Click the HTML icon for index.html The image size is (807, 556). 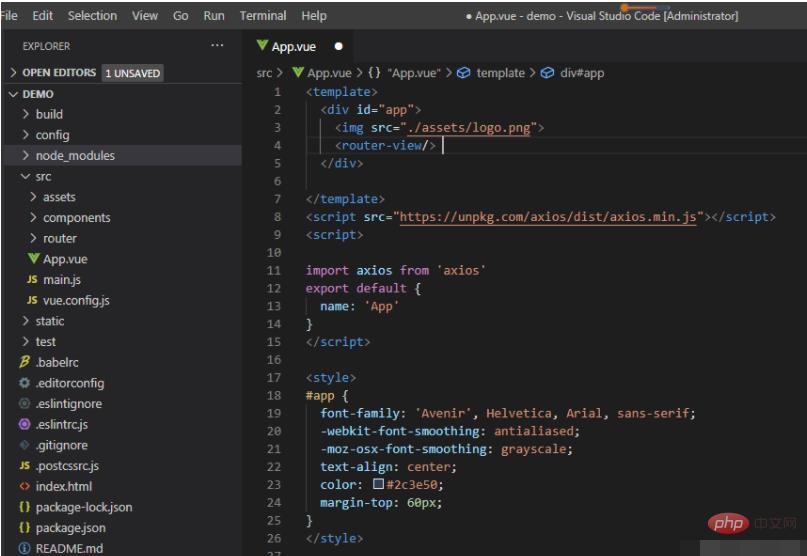(24, 486)
